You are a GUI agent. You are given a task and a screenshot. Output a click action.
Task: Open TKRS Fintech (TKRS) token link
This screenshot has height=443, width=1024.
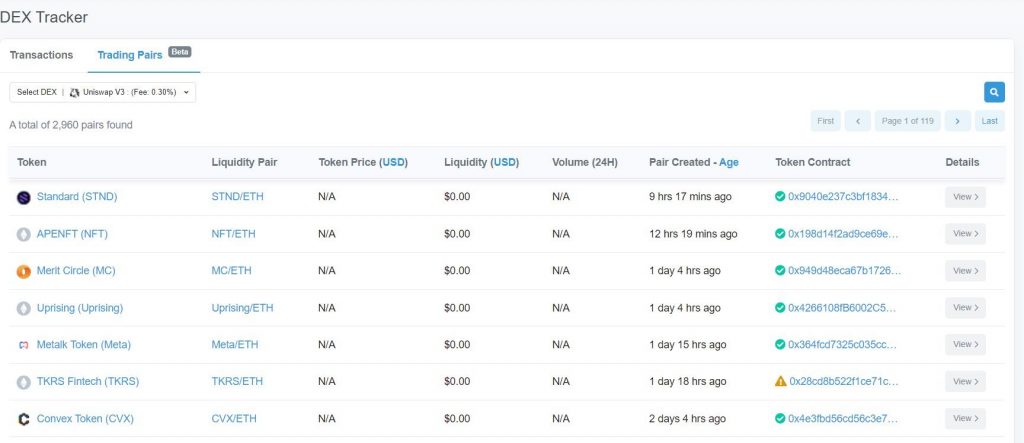pyautogui.click(x=88, y=381)
